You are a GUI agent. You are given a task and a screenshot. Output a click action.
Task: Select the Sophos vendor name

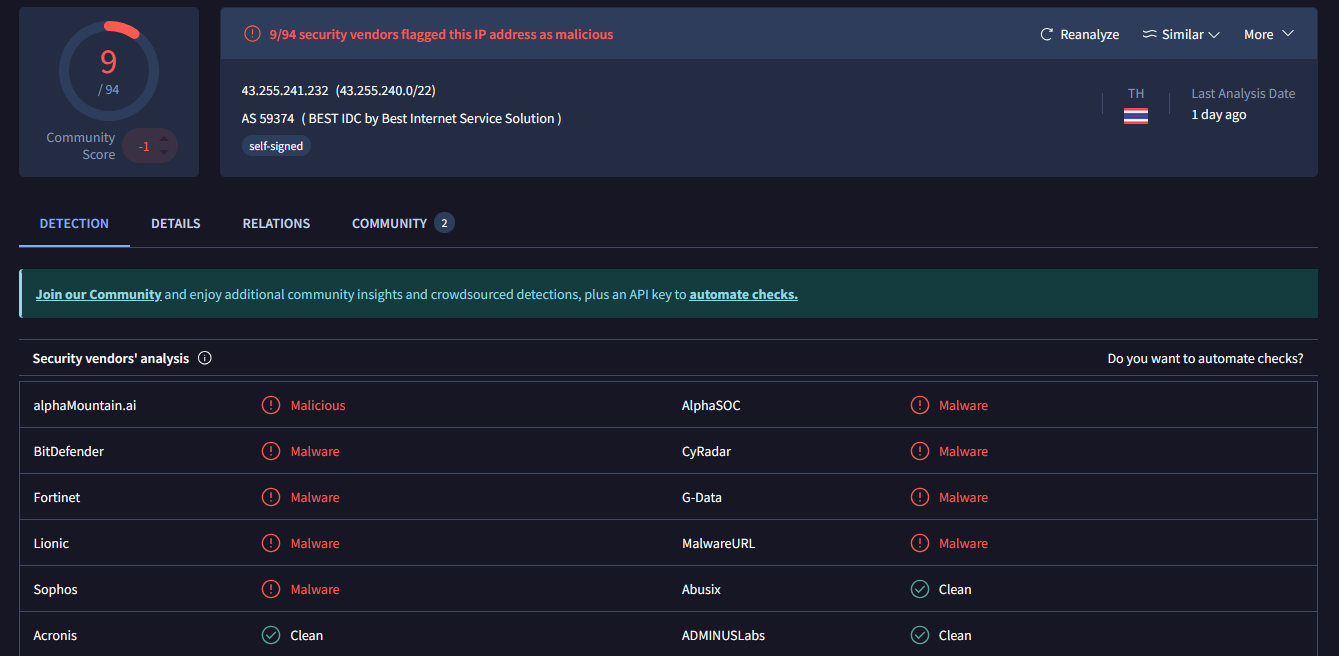tap(55, 589)
